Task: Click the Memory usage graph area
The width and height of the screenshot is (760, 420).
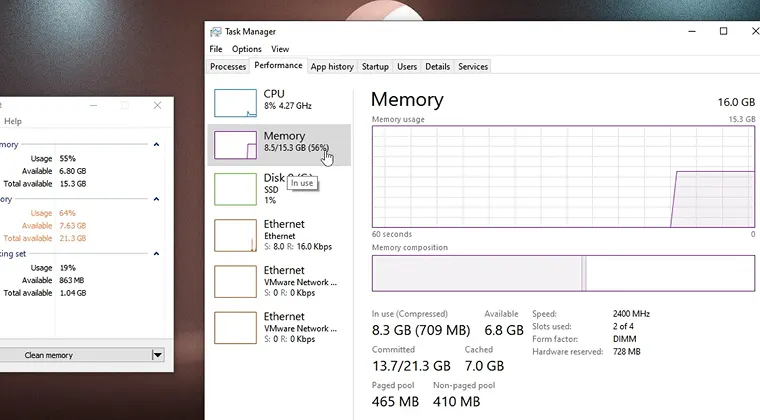Action: click(563, 177)
